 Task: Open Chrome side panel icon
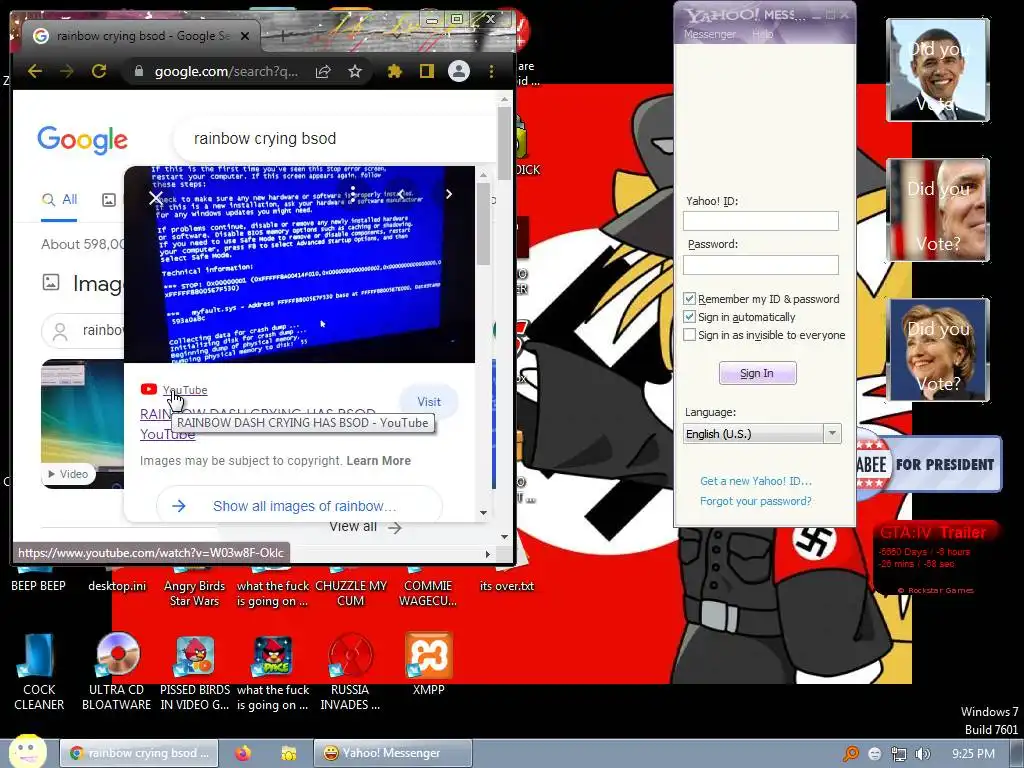(427, 71)
